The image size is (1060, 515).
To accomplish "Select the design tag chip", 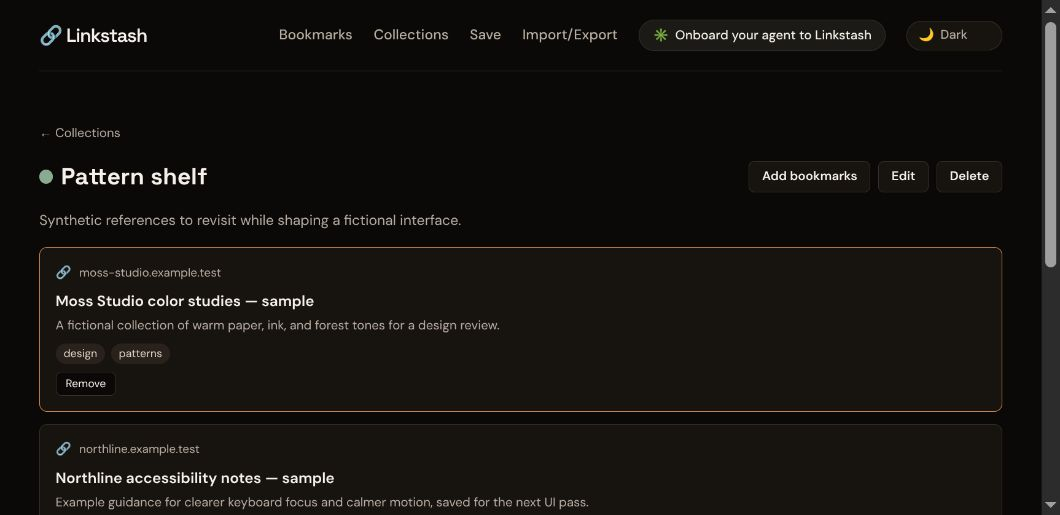I will [x=80, y=353].
